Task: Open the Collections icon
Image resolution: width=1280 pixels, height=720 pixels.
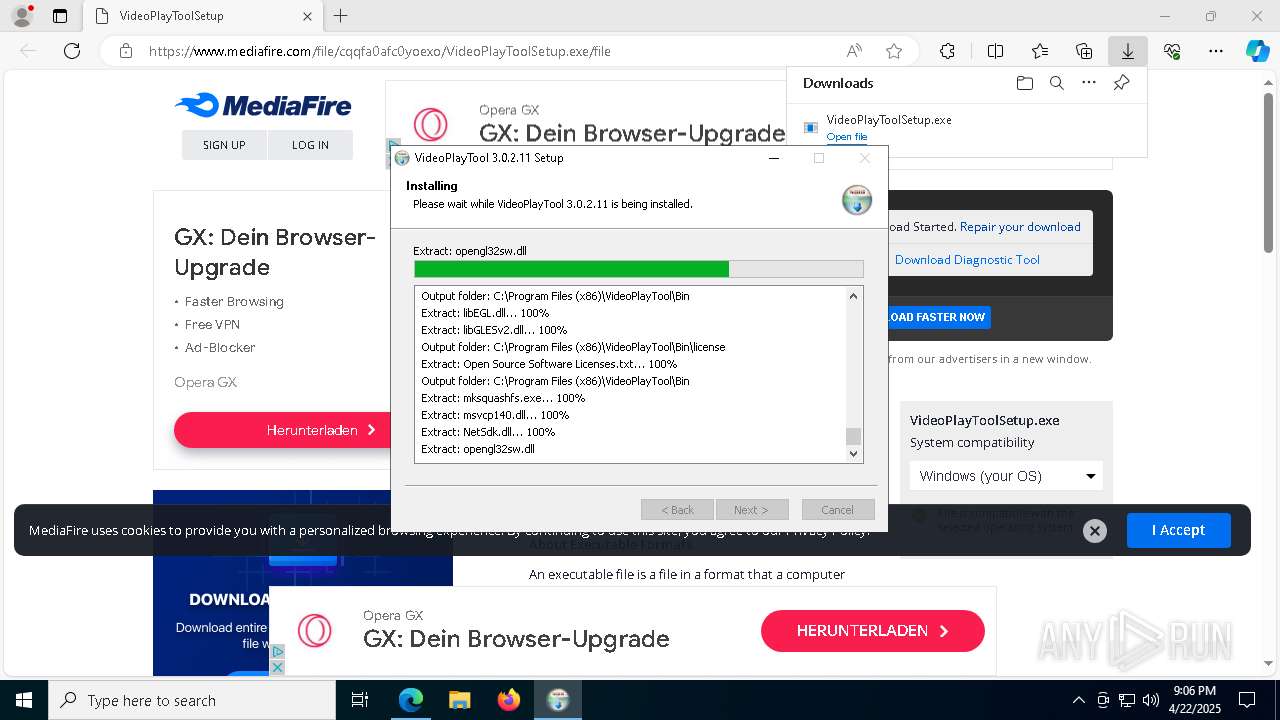Action: coord(1084,51)
